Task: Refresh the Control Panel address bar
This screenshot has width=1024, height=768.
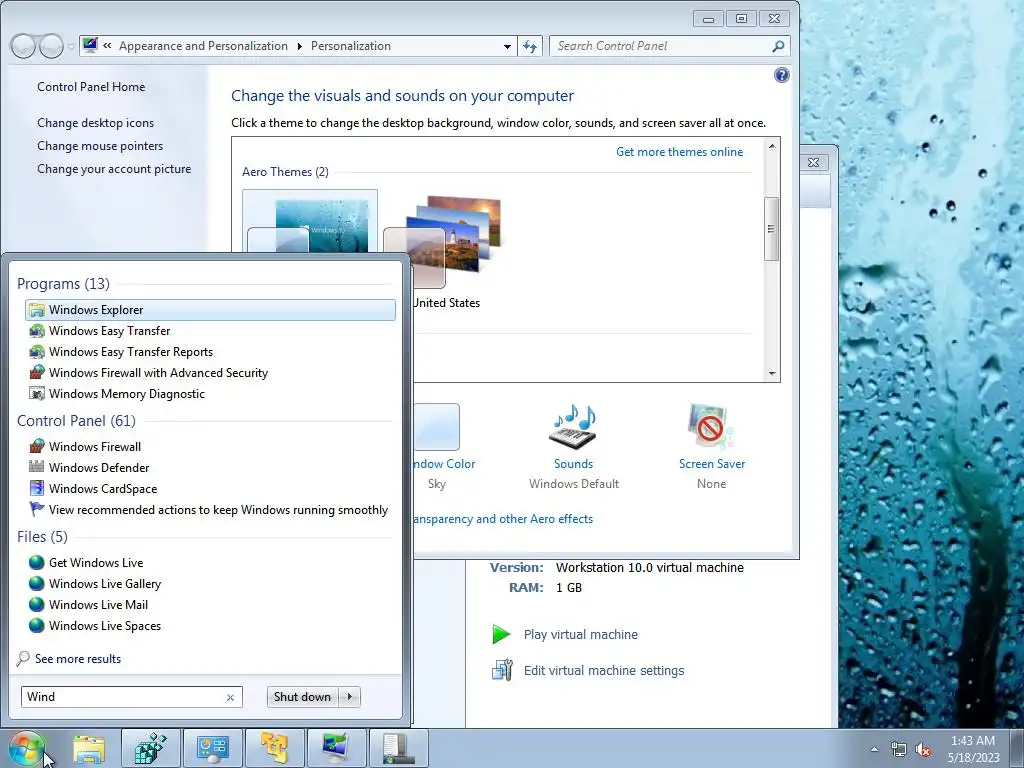Action: 530,46
